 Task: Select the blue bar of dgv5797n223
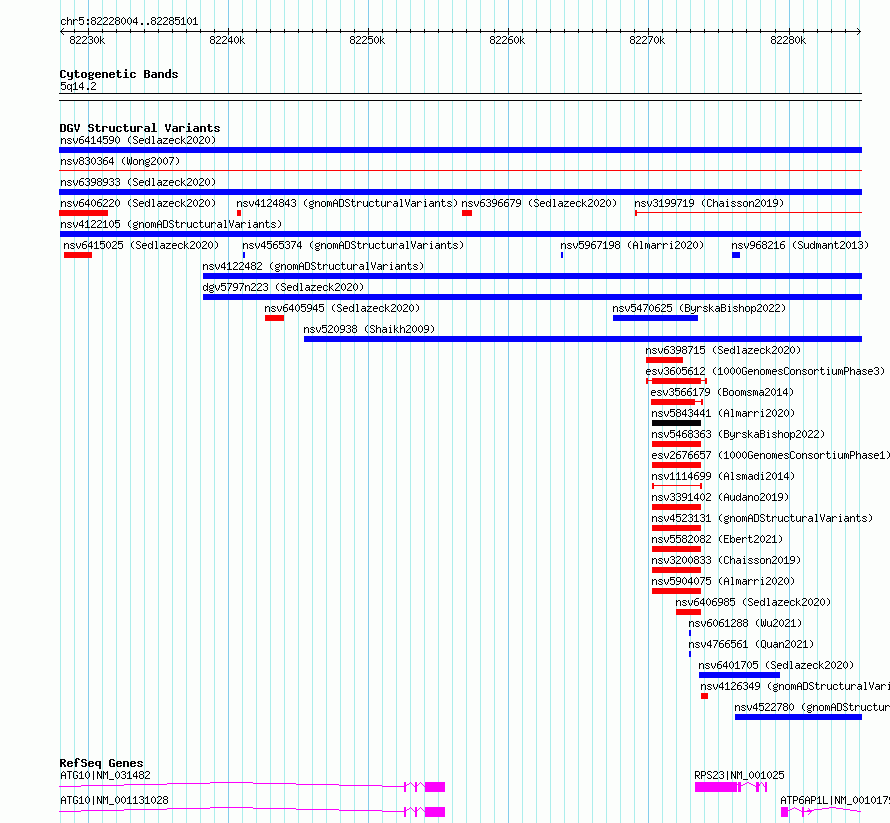532,297
